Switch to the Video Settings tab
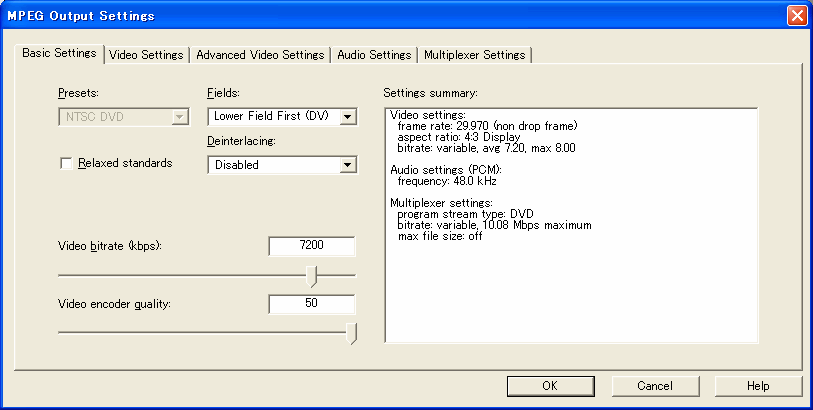The image size is (813, 410). [x=146, y=55]
